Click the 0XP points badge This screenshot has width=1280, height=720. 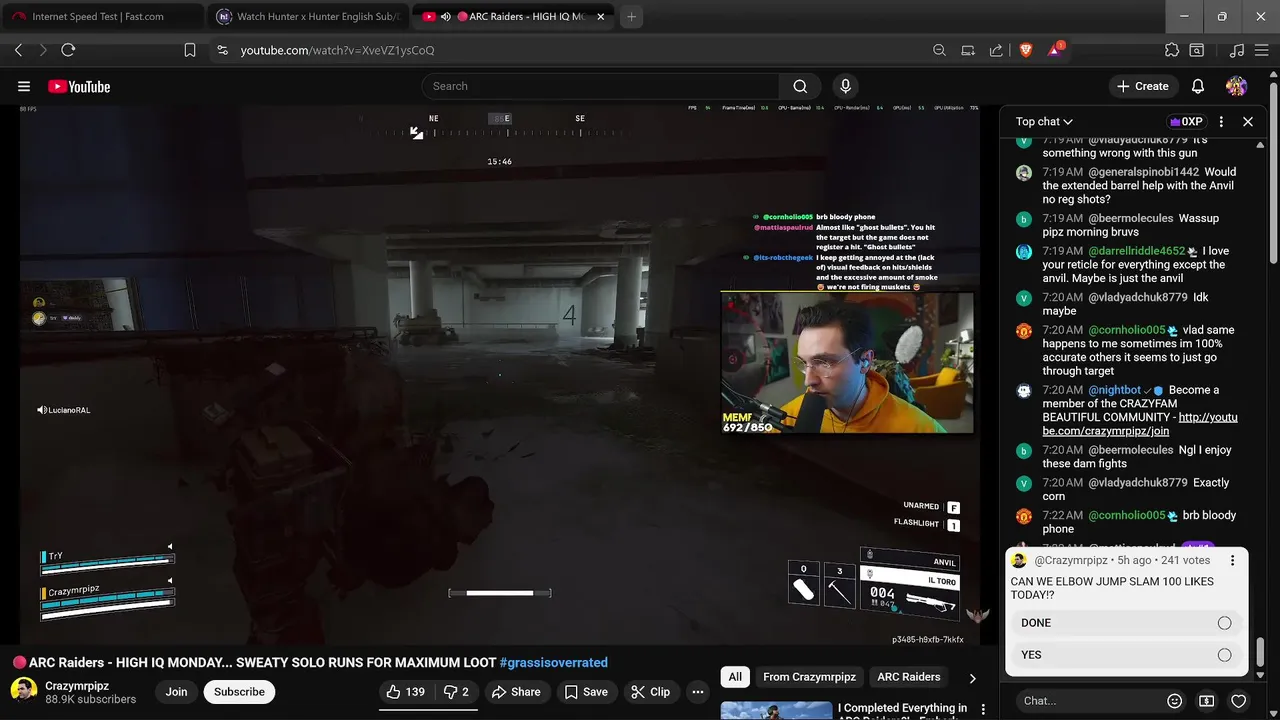[x=1186, y=122]
